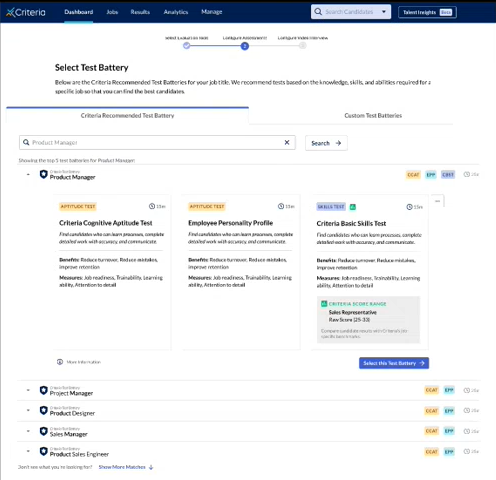
Task: Click green icon next to Skills Test badge
Action: coord(353,207)
